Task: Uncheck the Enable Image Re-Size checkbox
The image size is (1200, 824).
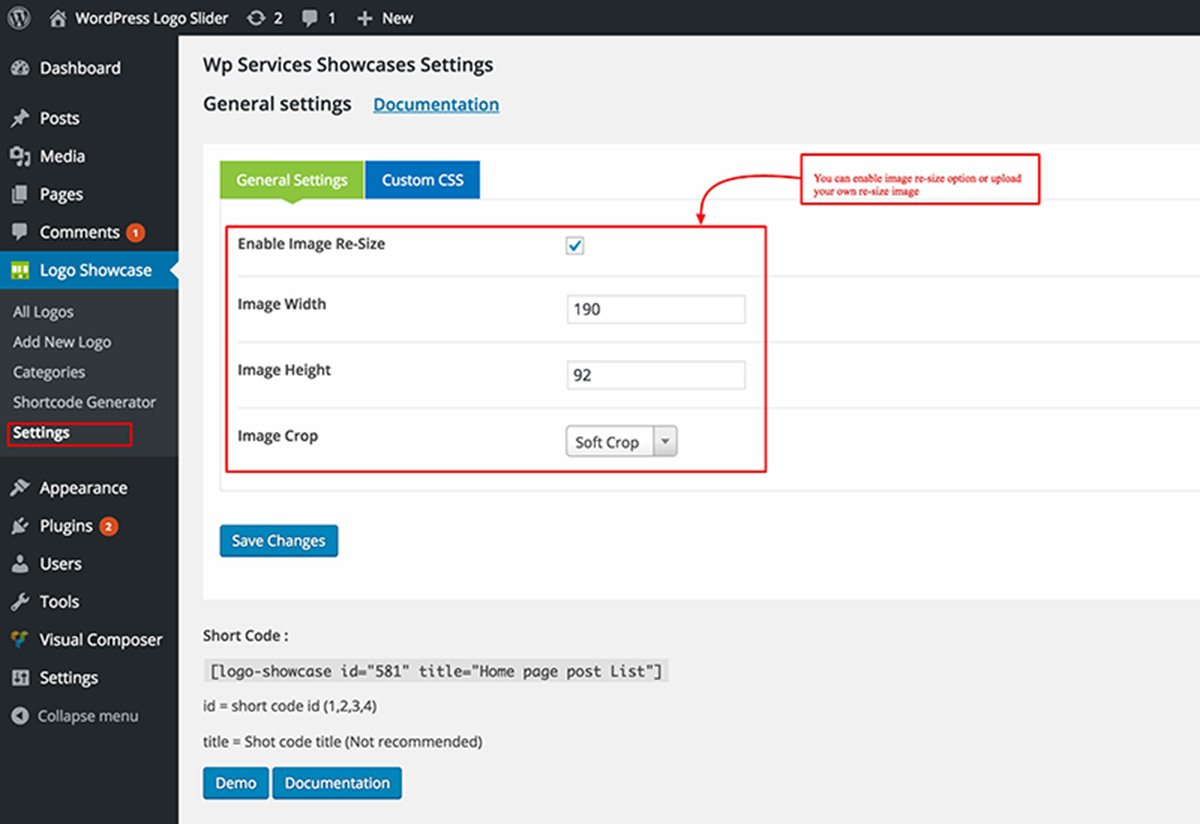Action: coord(575,246)
